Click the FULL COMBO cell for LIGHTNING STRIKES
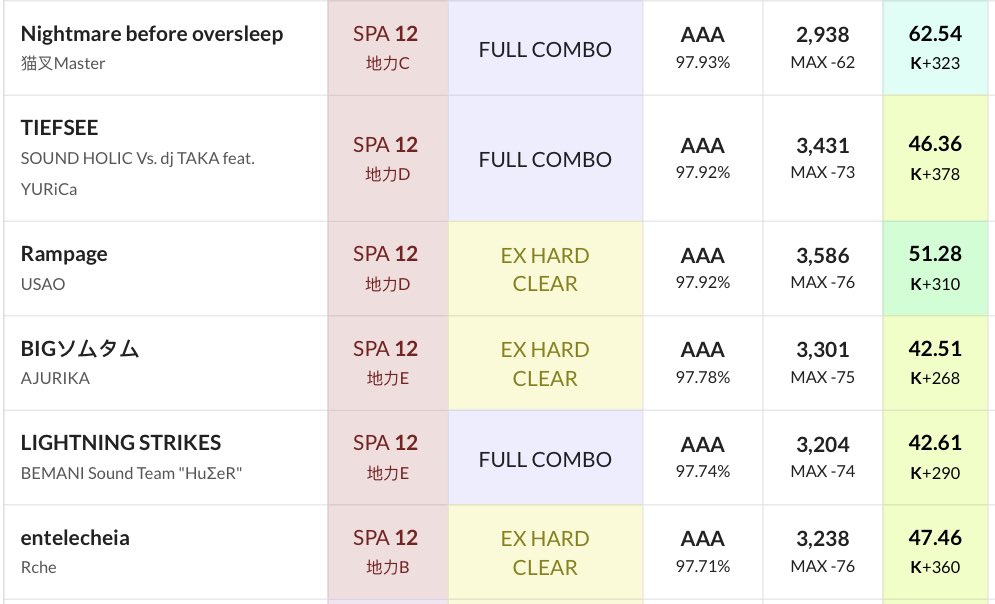This screenshot has height=604, width=995. point(545,459)
